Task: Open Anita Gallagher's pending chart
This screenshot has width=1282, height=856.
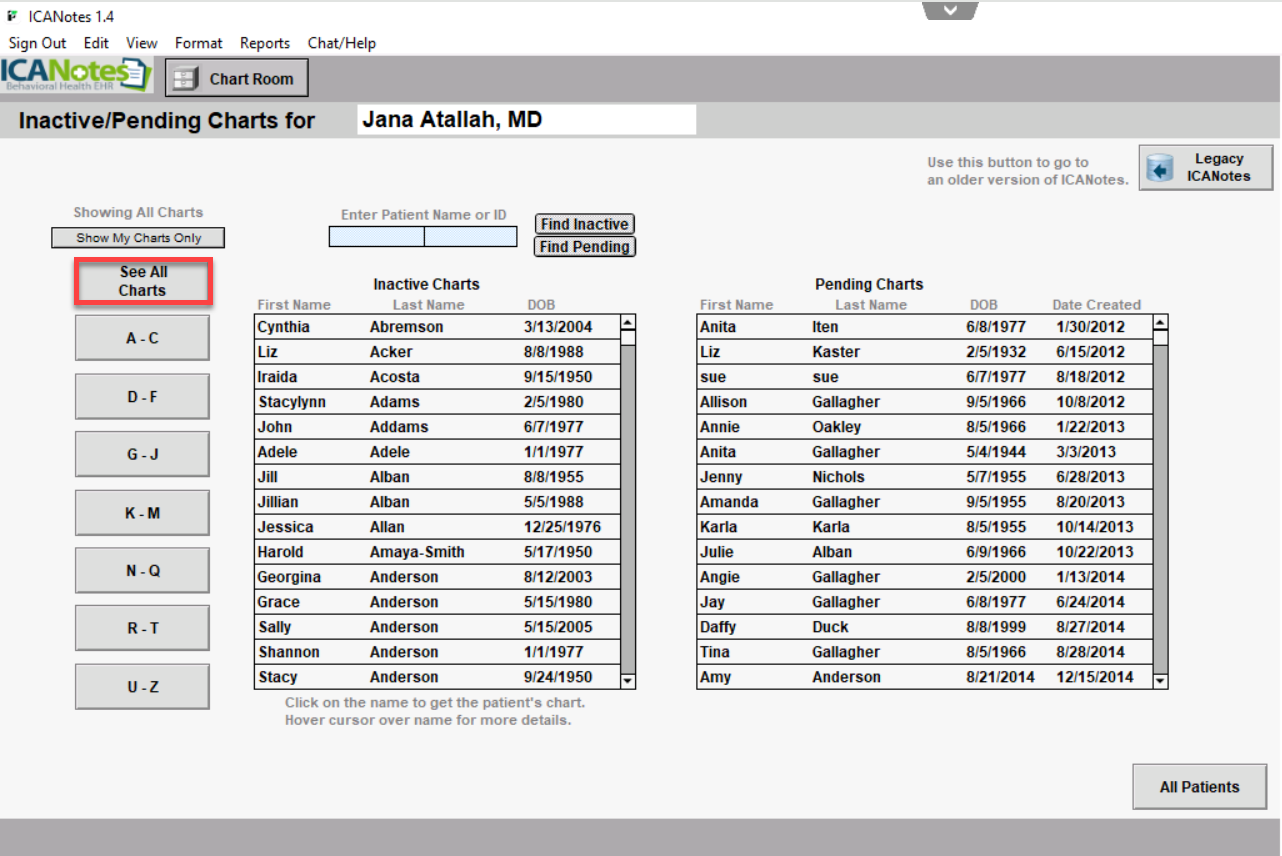Action: point(925,452)
